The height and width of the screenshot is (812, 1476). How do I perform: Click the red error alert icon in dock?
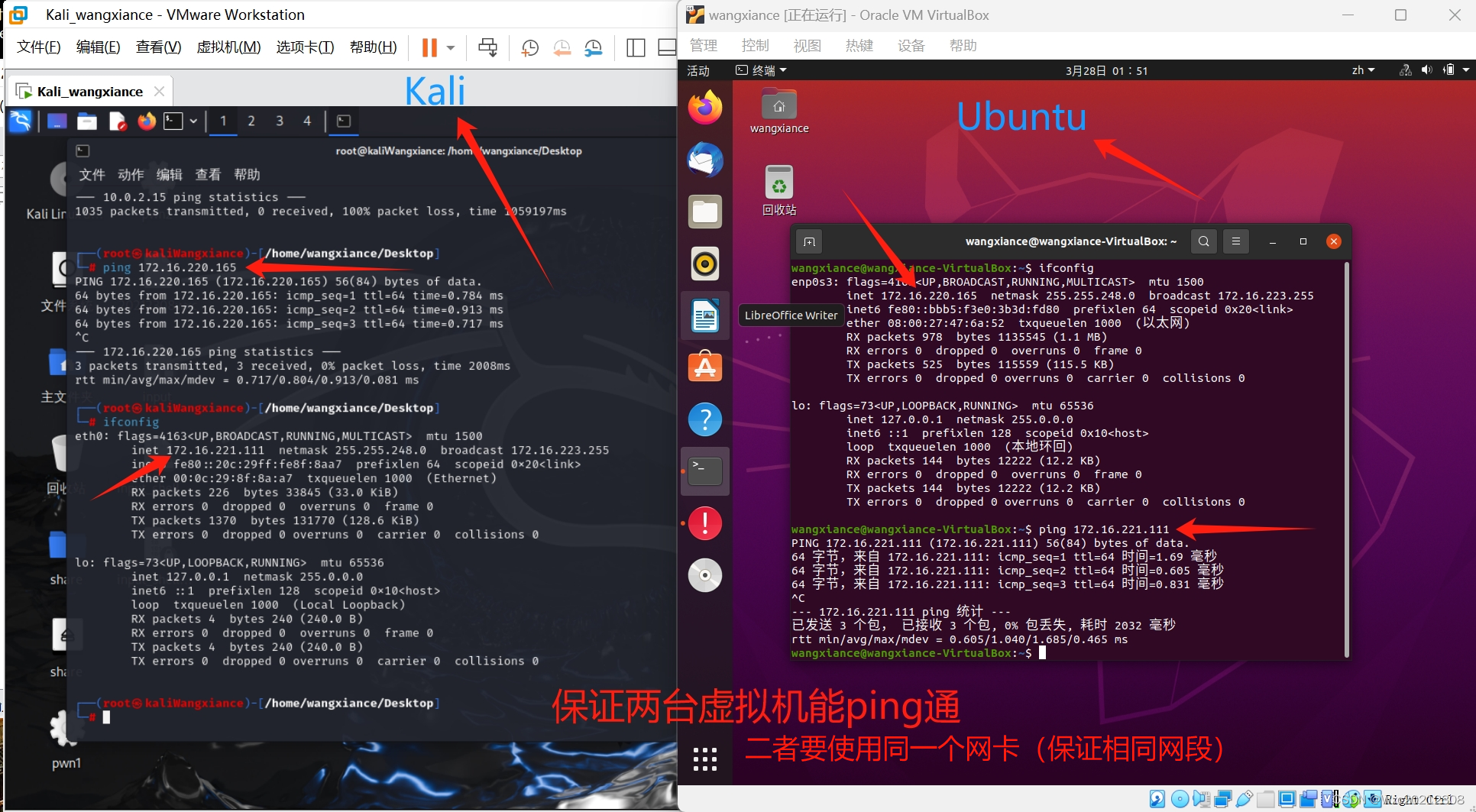tap(705, 523)
